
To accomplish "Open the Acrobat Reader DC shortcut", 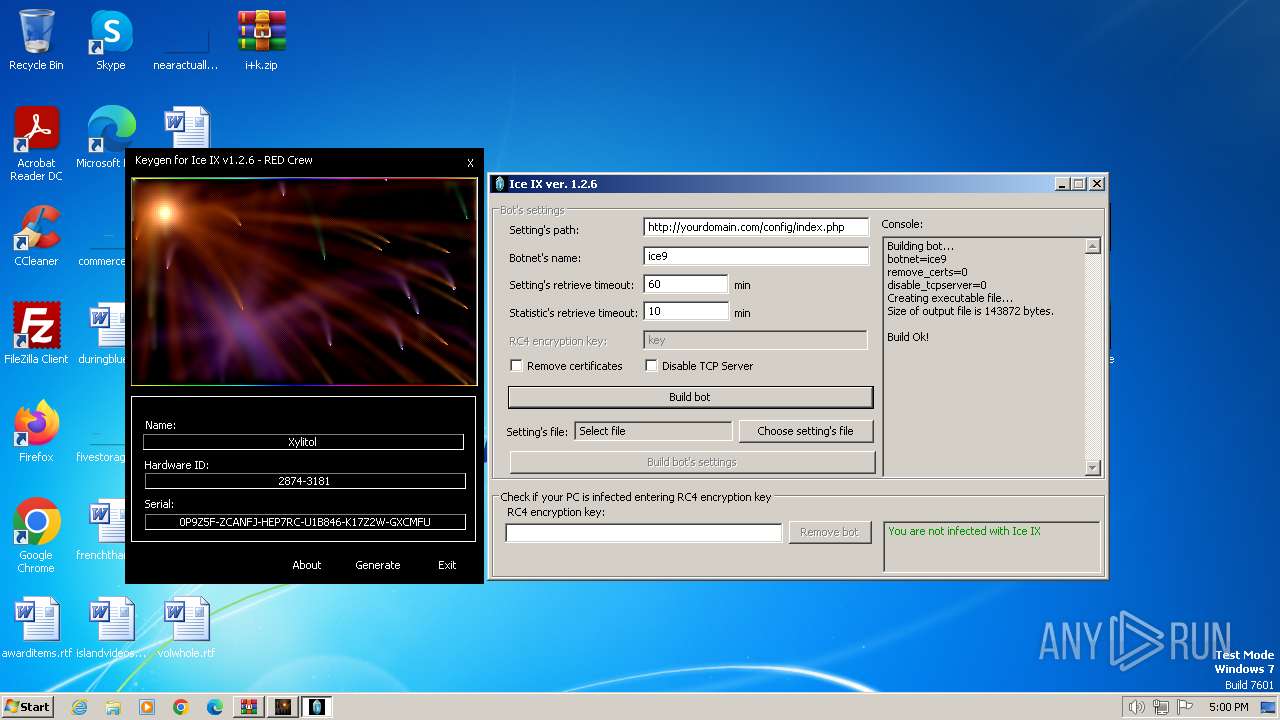I will tap(36, 144).
